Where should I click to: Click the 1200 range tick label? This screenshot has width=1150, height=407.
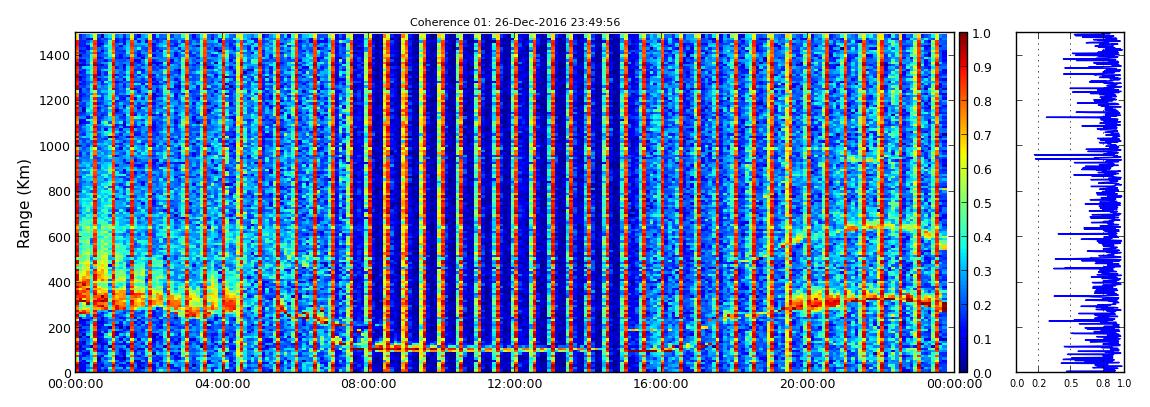54,100
